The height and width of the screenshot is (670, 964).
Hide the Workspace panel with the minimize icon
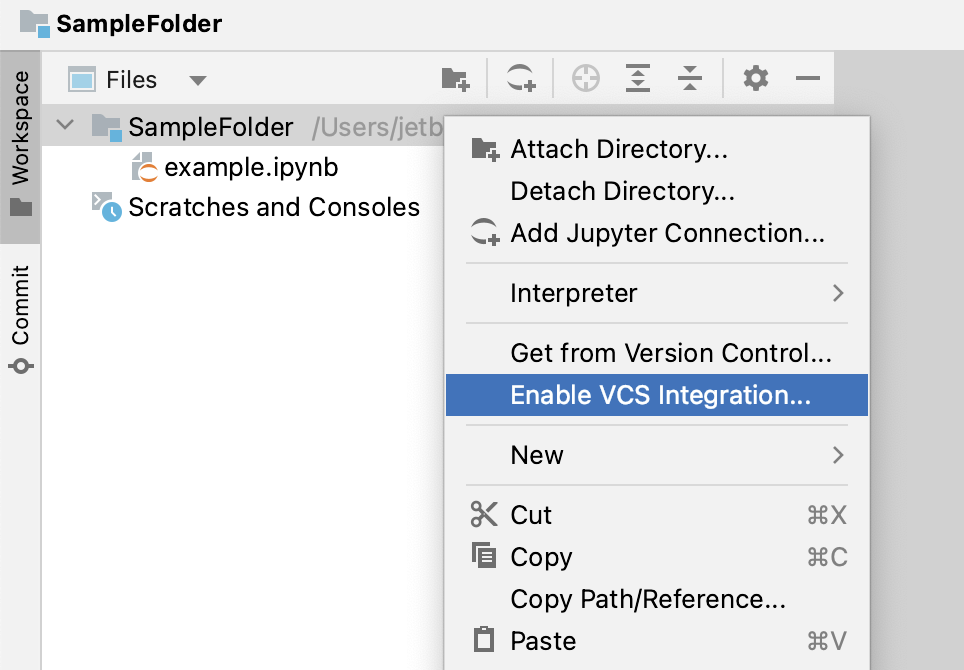[x=808, y=79]
